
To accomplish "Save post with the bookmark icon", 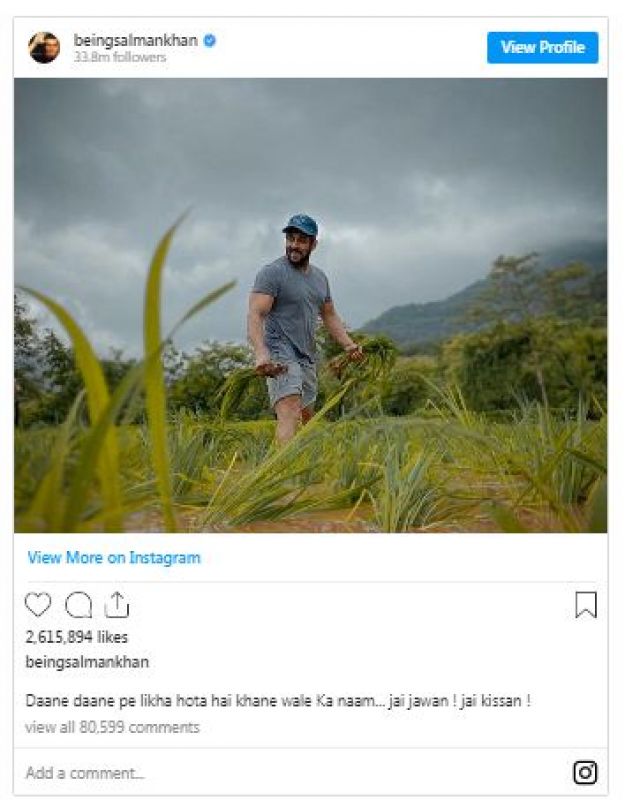I will pyautogui.click(x=586, y=605).
